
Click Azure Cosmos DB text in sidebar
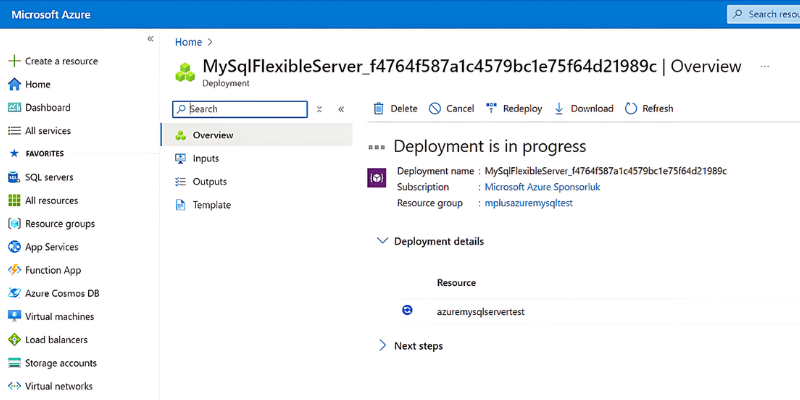pos(62,293)
